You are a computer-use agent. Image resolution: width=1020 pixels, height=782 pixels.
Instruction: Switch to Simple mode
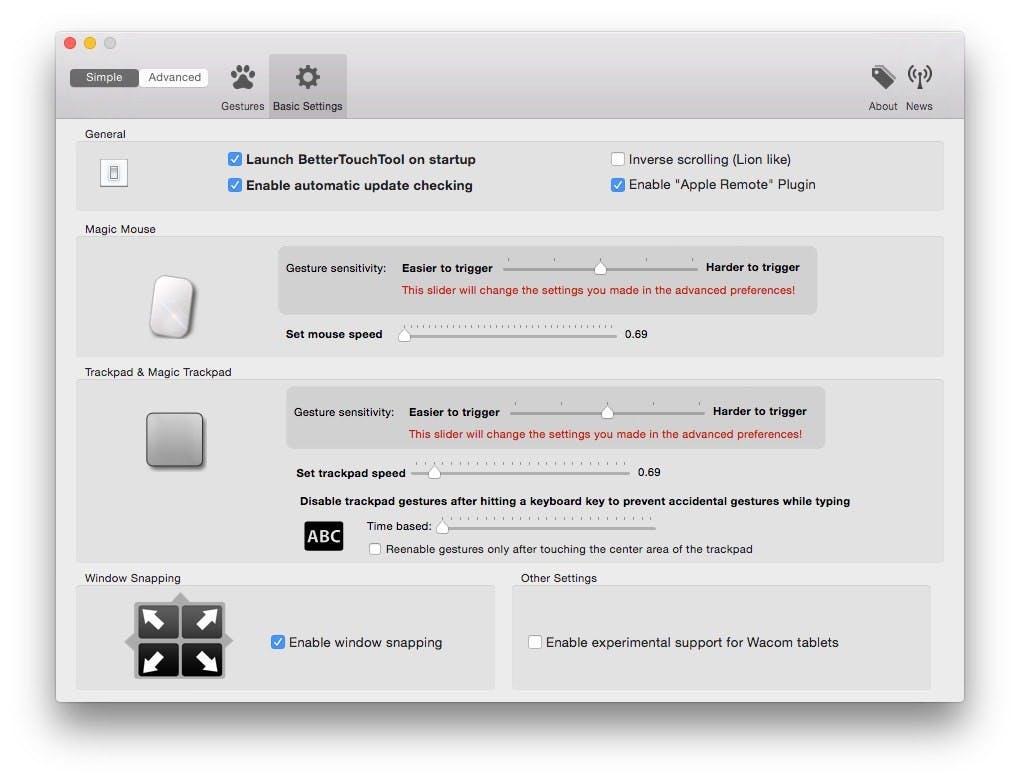click(104, 77)
